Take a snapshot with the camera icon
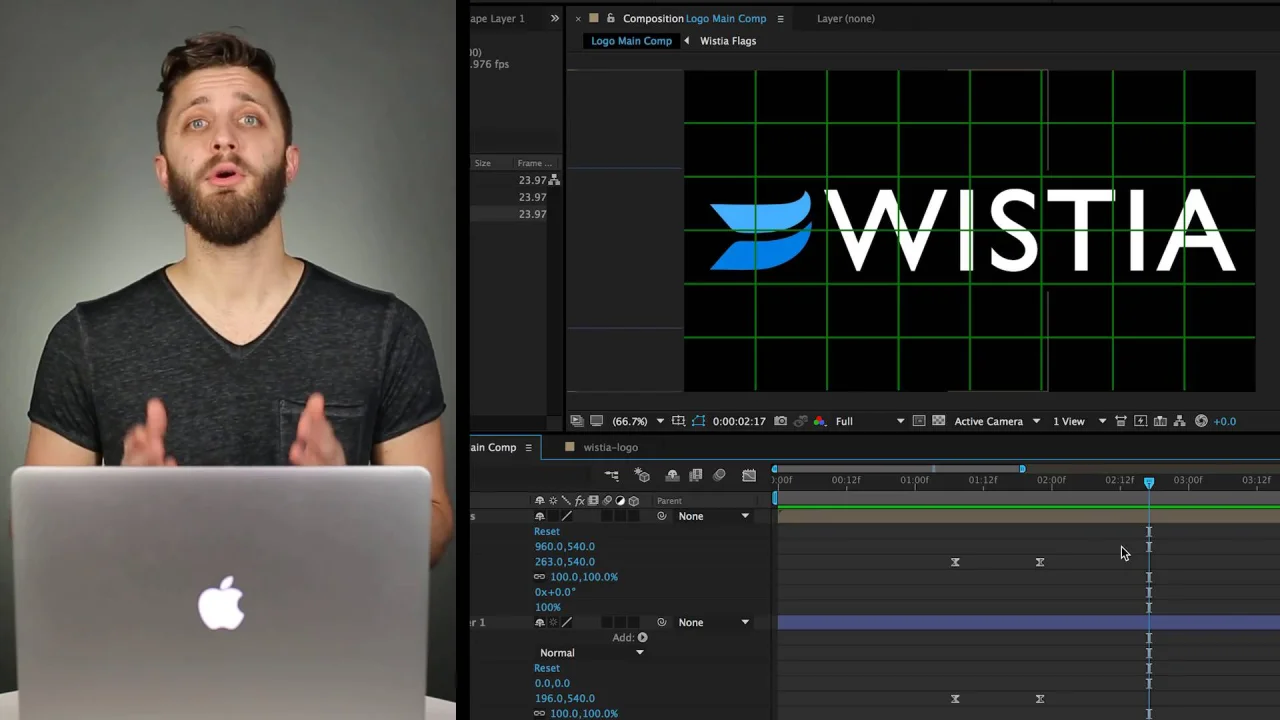This screenshot has width=1280, height=720. point(780,421)
